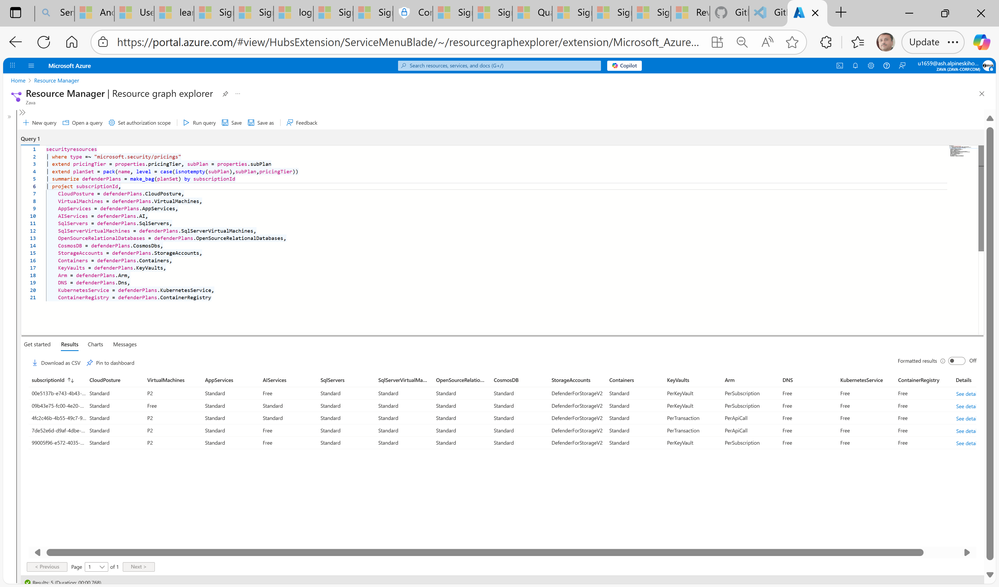Image resolution: width=999 pixels, height=587 pixels.
Task: Click the browser address bar URL
Action: 408,42
